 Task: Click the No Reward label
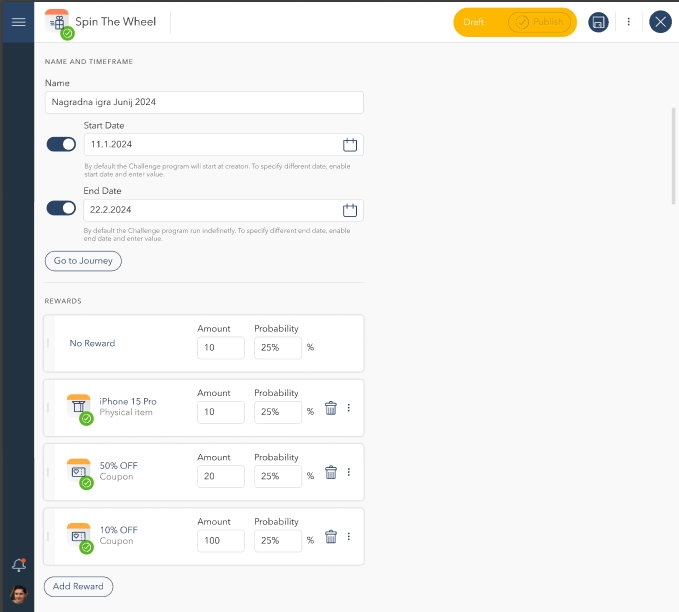click(x=92, y=343)
